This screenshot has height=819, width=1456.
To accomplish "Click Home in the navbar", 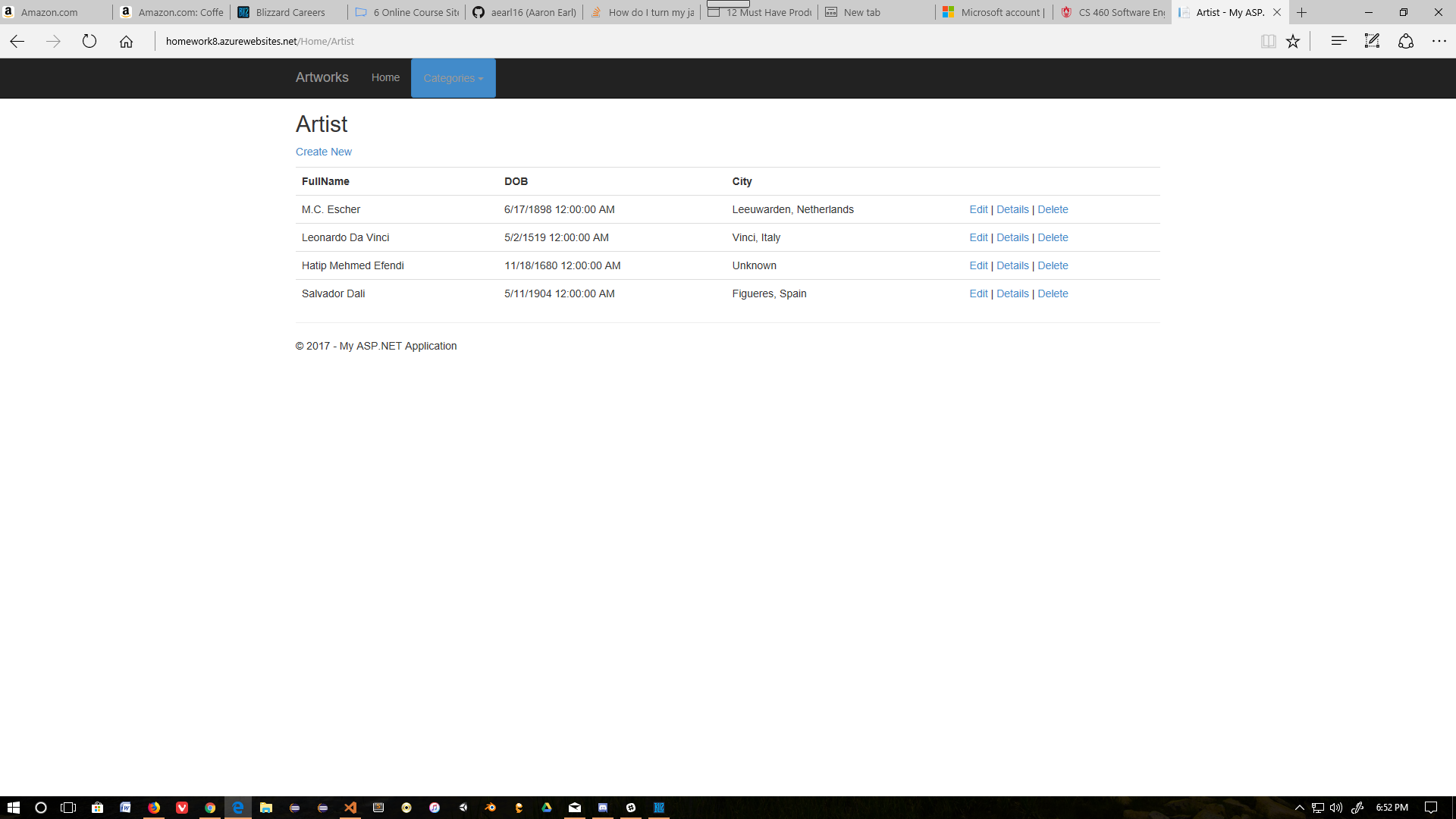I will tap(385, 77).
